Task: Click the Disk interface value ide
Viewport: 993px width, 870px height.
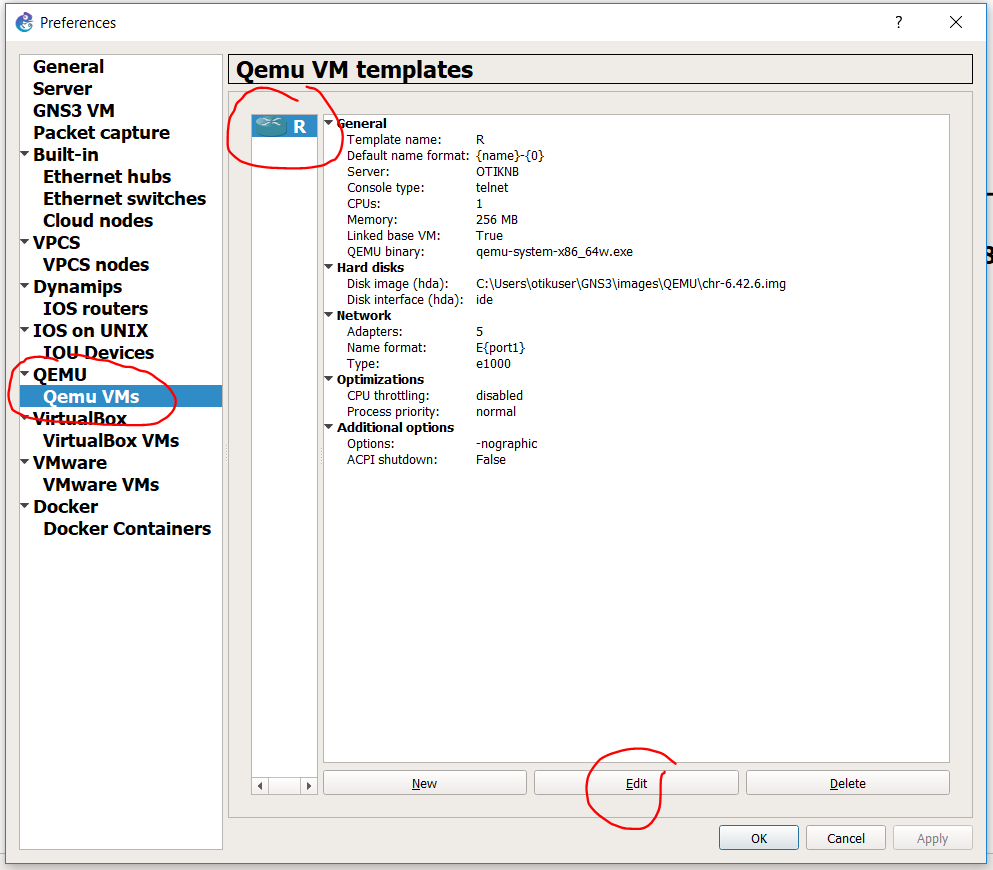Action: tap(484, 299)
